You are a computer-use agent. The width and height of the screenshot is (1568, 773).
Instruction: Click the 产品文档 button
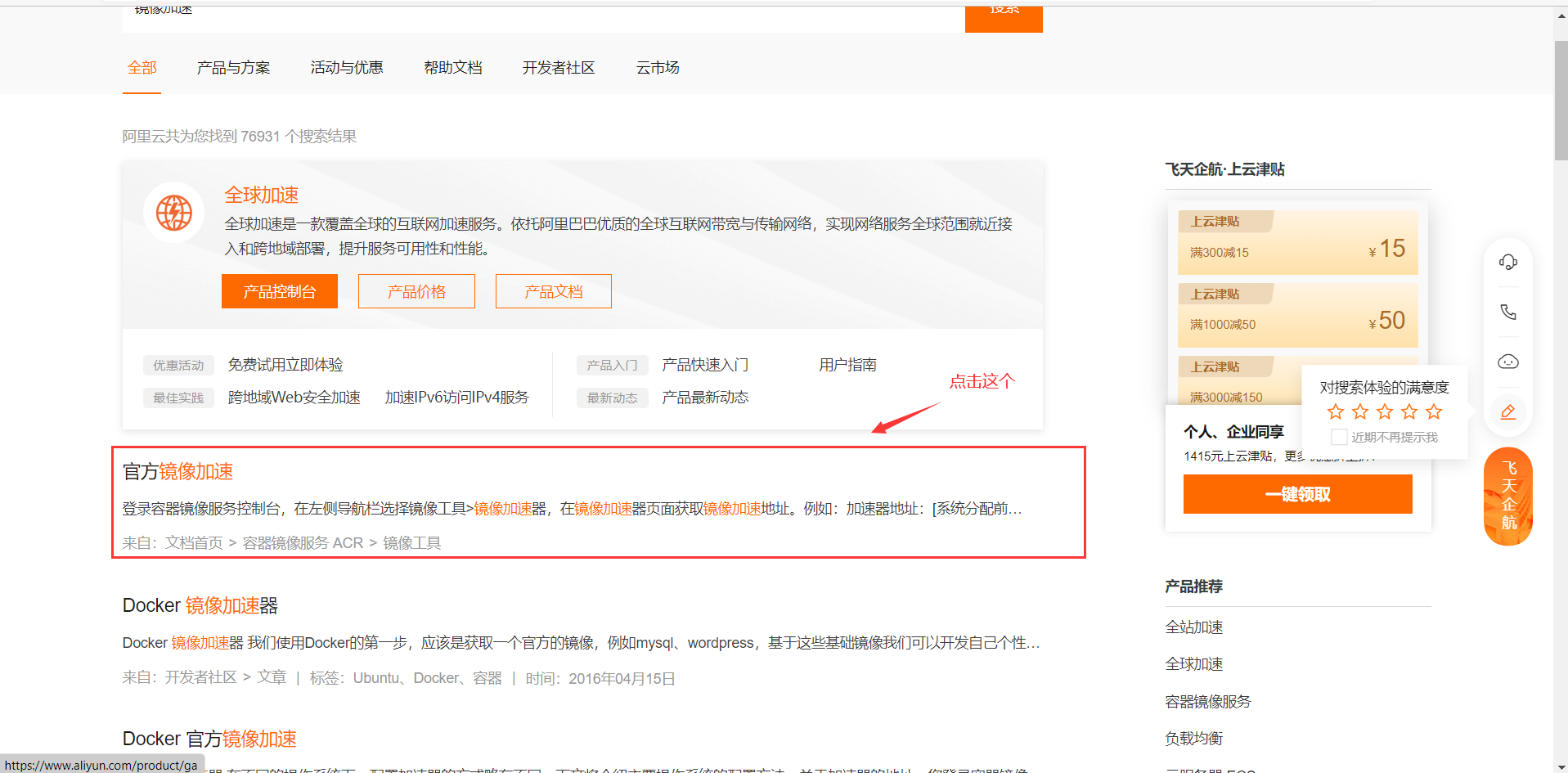tap(554, 291)
